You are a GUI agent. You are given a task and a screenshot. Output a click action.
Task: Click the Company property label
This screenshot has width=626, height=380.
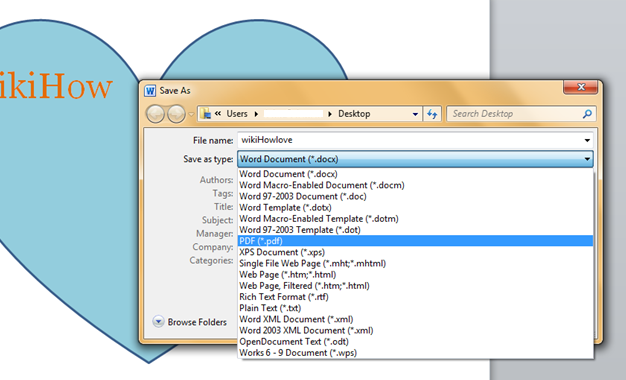(213, 247)
